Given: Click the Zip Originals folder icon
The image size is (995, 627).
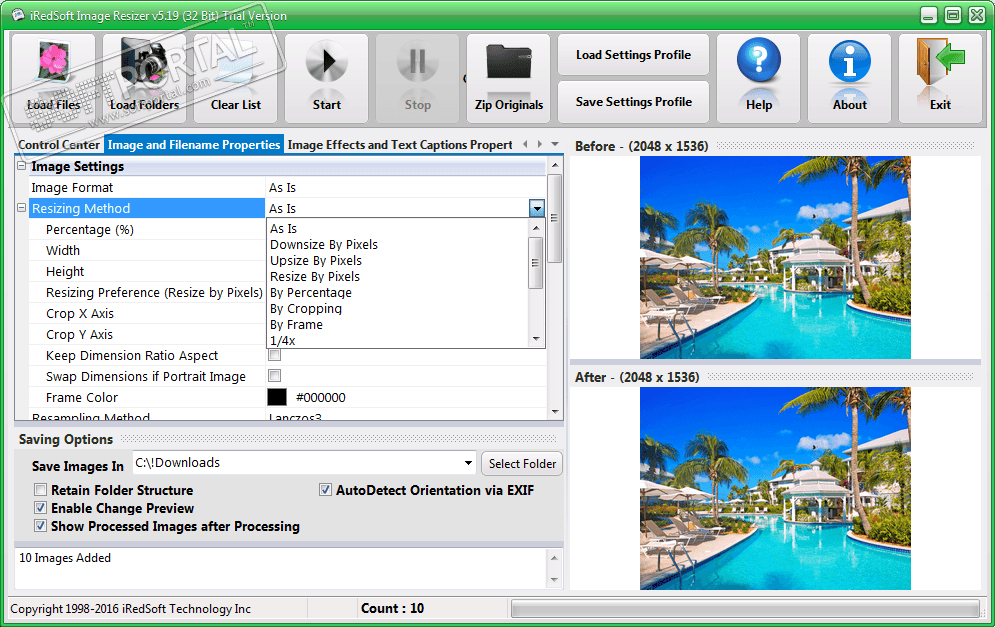Looking at the screenshot, I should (509, 62).
